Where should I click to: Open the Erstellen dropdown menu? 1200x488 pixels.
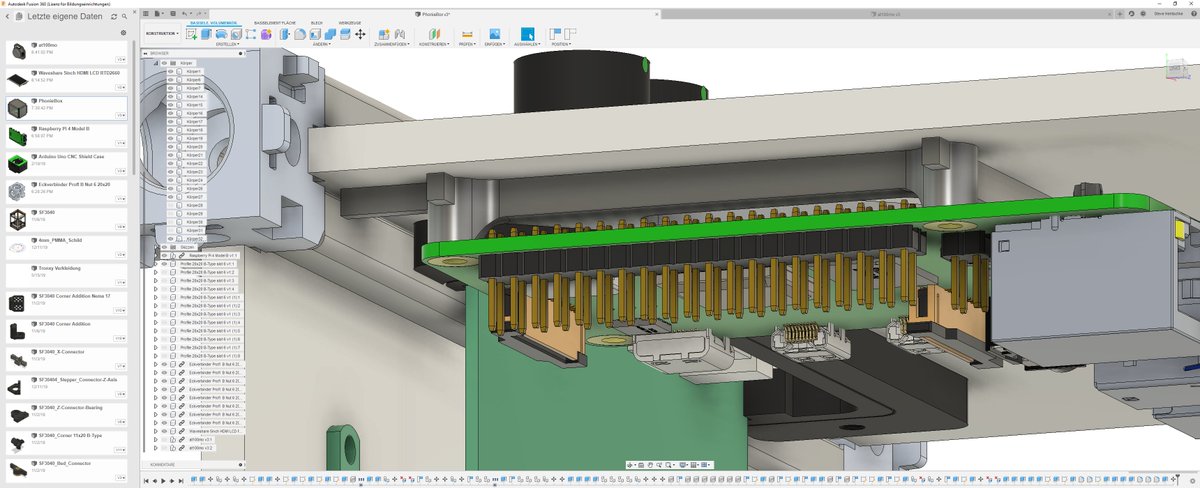pos(226,44)
